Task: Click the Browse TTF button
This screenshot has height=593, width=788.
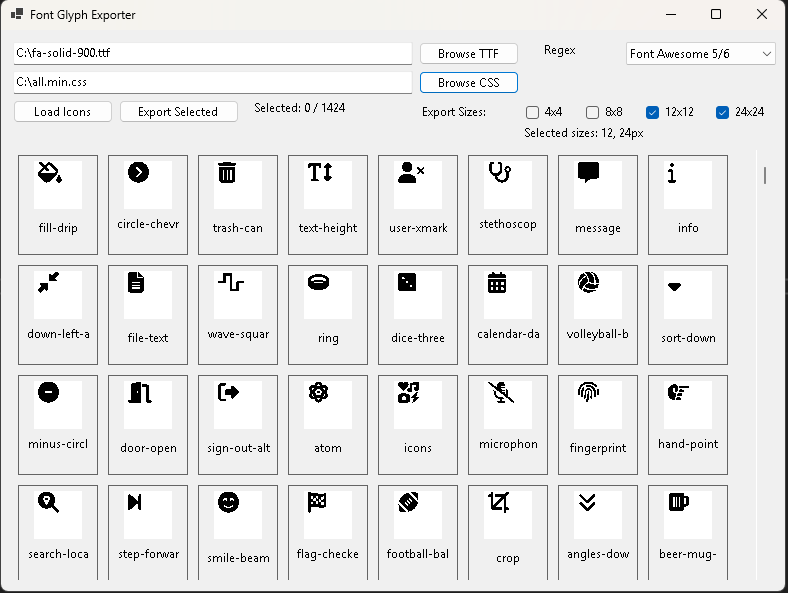Action: click(x=468, y=54)
